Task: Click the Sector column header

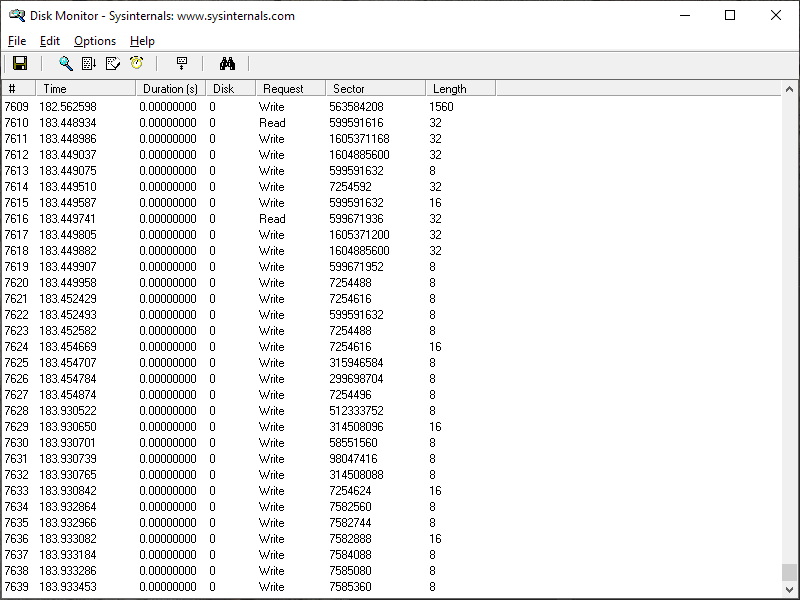Action: pos(375,89)
